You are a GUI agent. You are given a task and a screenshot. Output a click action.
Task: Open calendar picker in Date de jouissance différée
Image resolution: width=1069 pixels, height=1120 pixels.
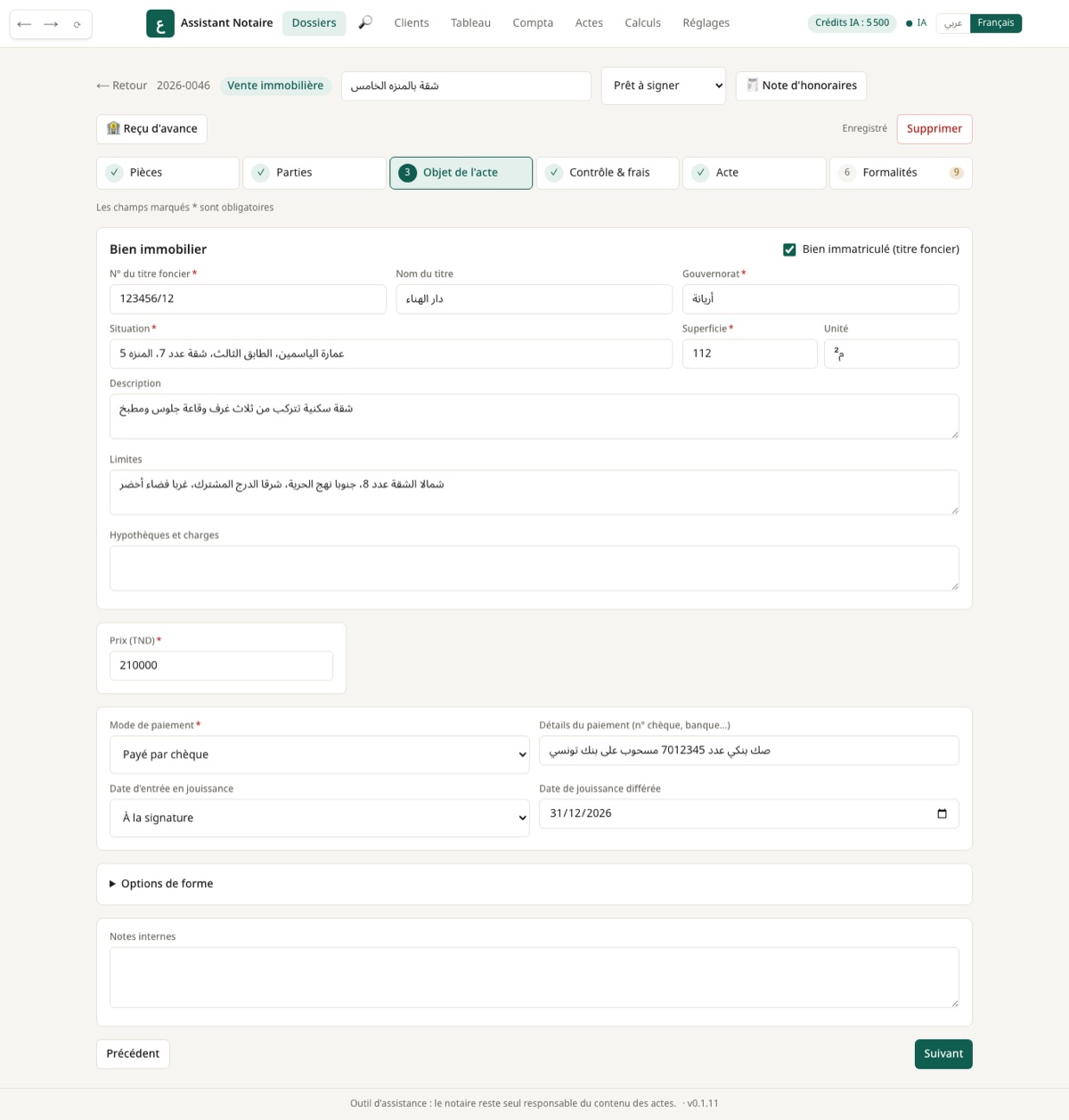[x=942, y=813]
